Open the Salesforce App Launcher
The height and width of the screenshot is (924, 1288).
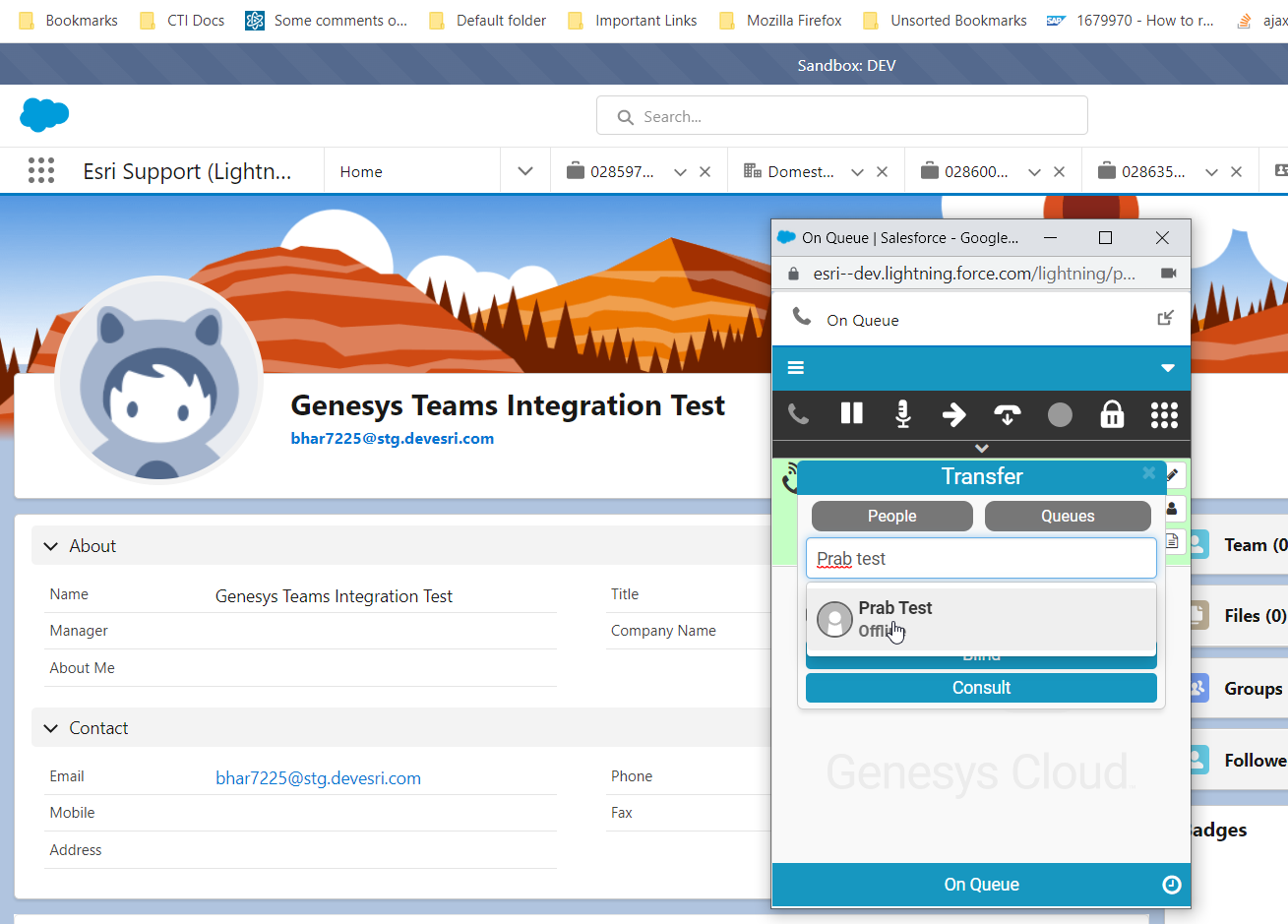(41, 171)
